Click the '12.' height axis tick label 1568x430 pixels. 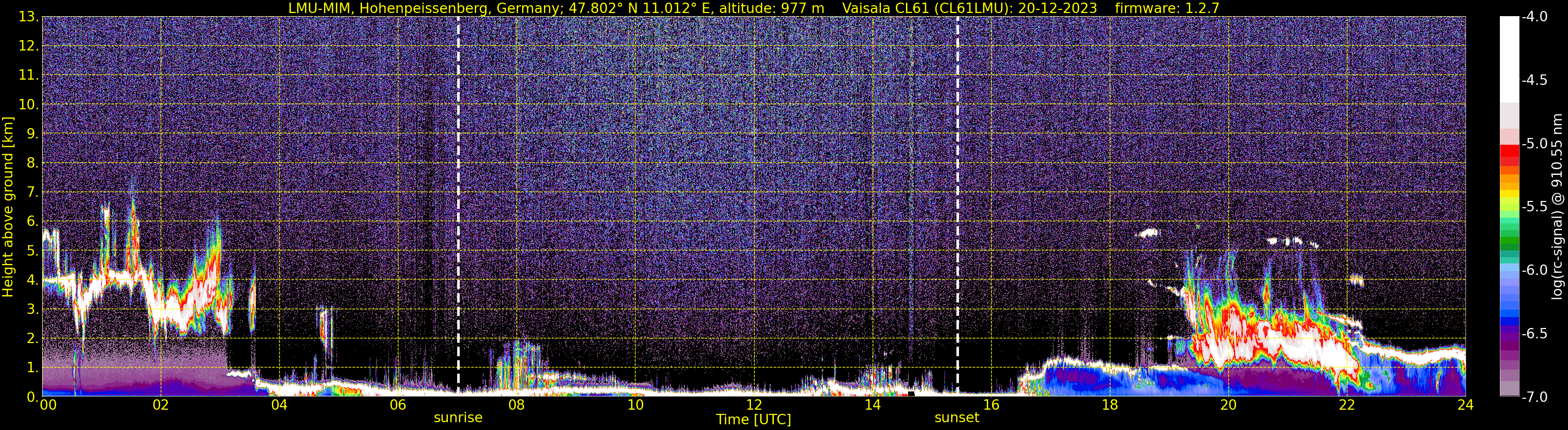[x=29, y=46]
